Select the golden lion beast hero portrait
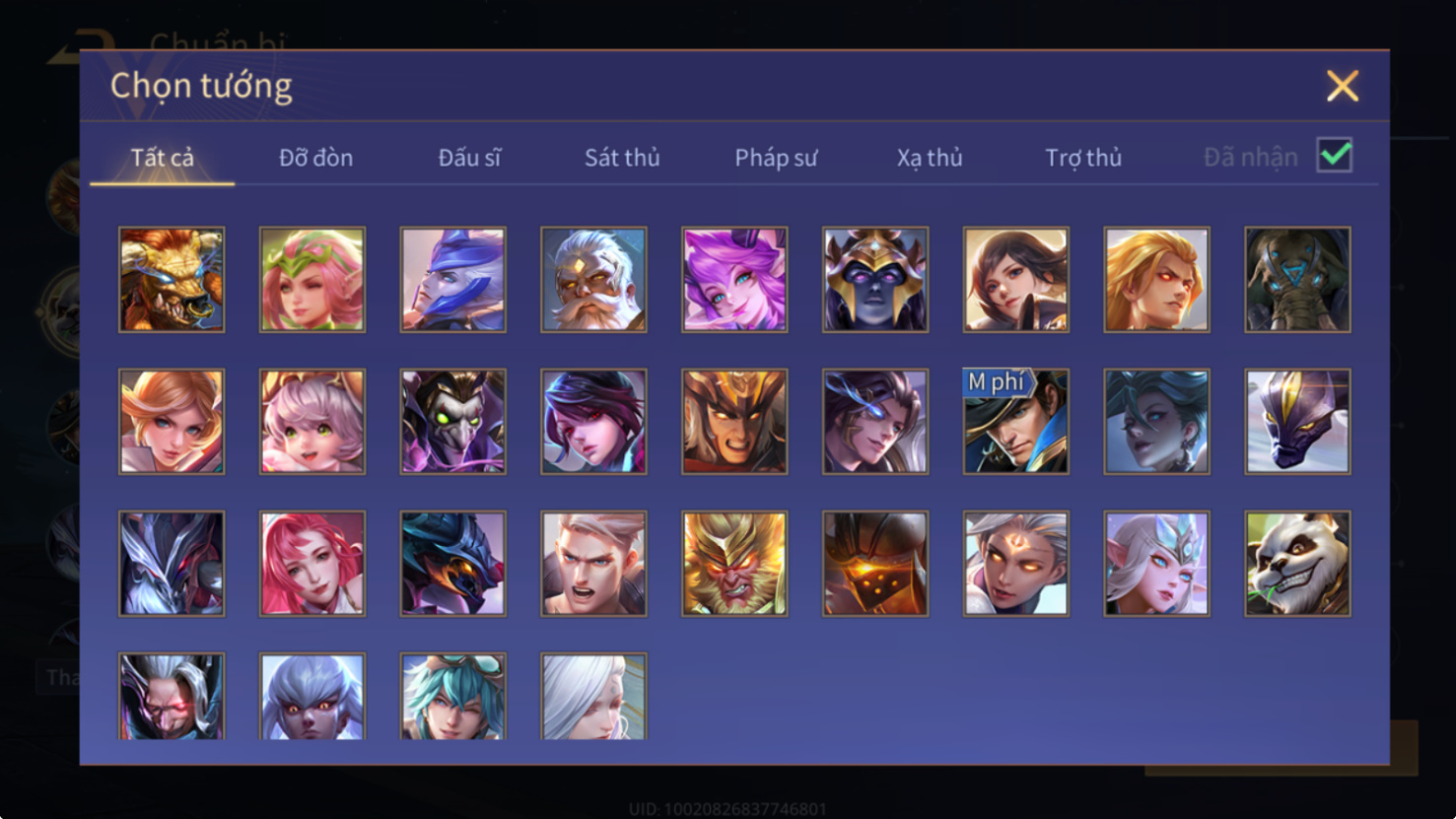 [172, 280]
